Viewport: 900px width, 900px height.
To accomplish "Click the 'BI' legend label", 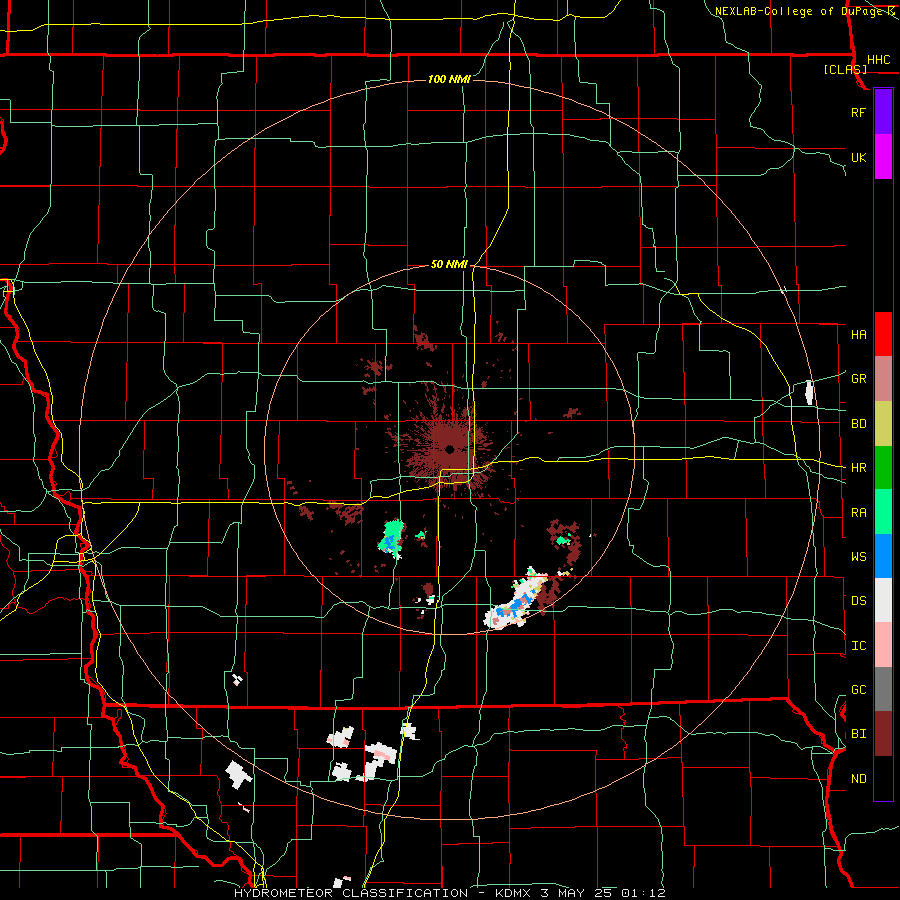I will [x=858, y=734].
